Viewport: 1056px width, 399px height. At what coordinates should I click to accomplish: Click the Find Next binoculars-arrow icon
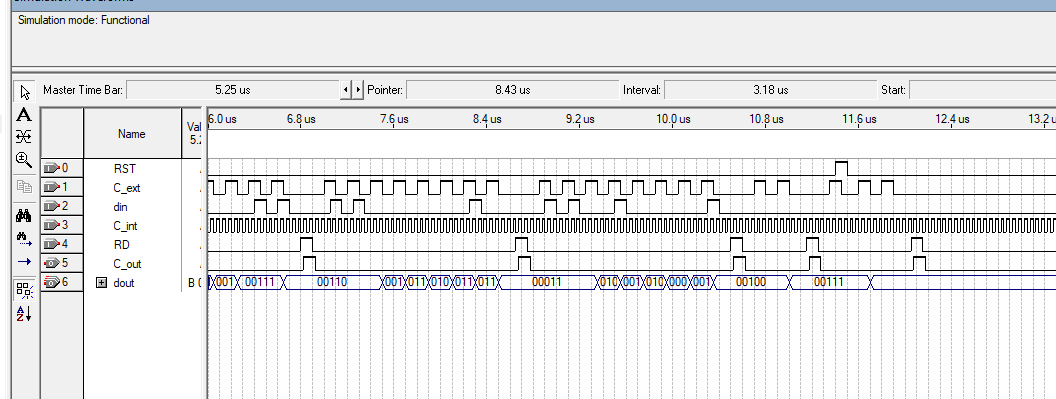24,238
